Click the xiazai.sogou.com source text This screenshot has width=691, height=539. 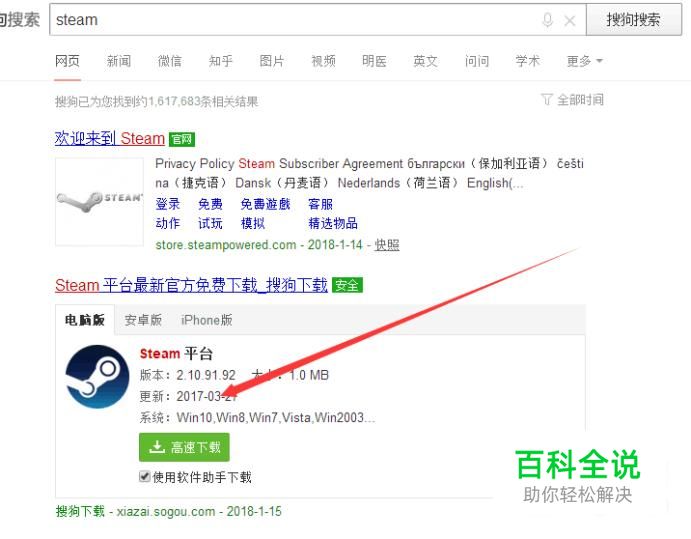(166, 512)
